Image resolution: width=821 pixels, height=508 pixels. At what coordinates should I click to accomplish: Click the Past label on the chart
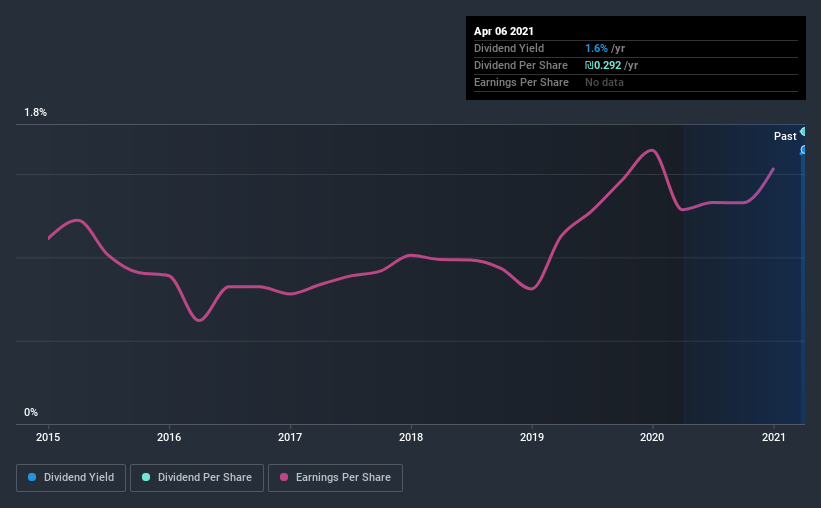click(x=785, y=136)
